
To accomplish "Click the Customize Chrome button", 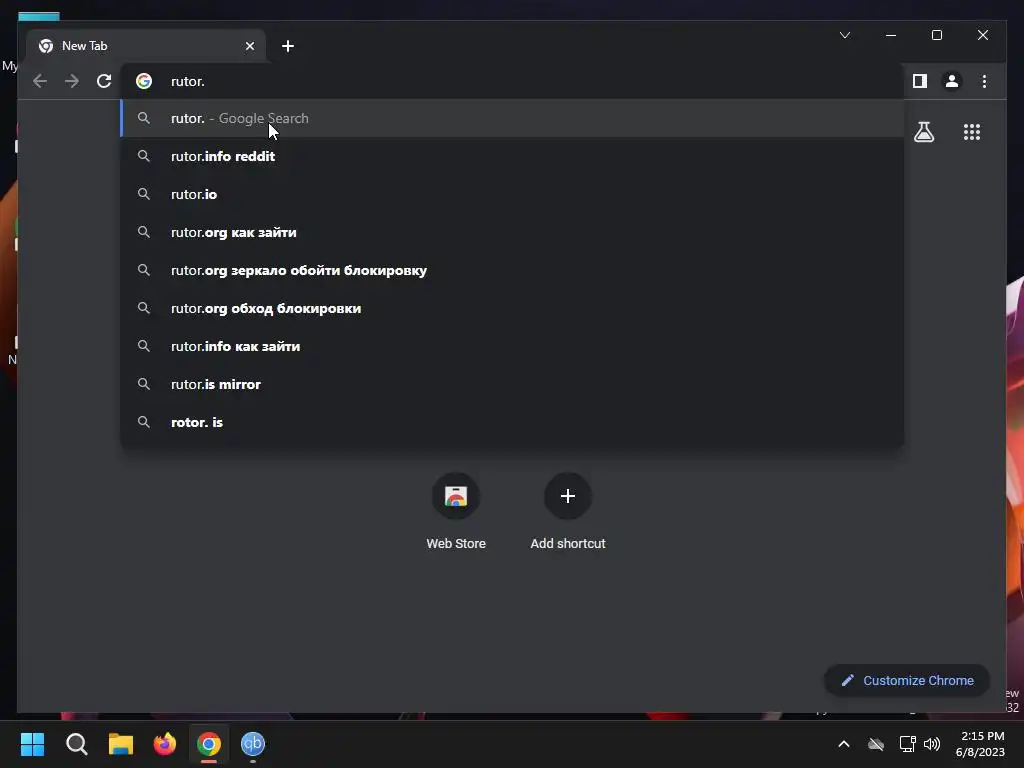I will click(x=906, y=680).
